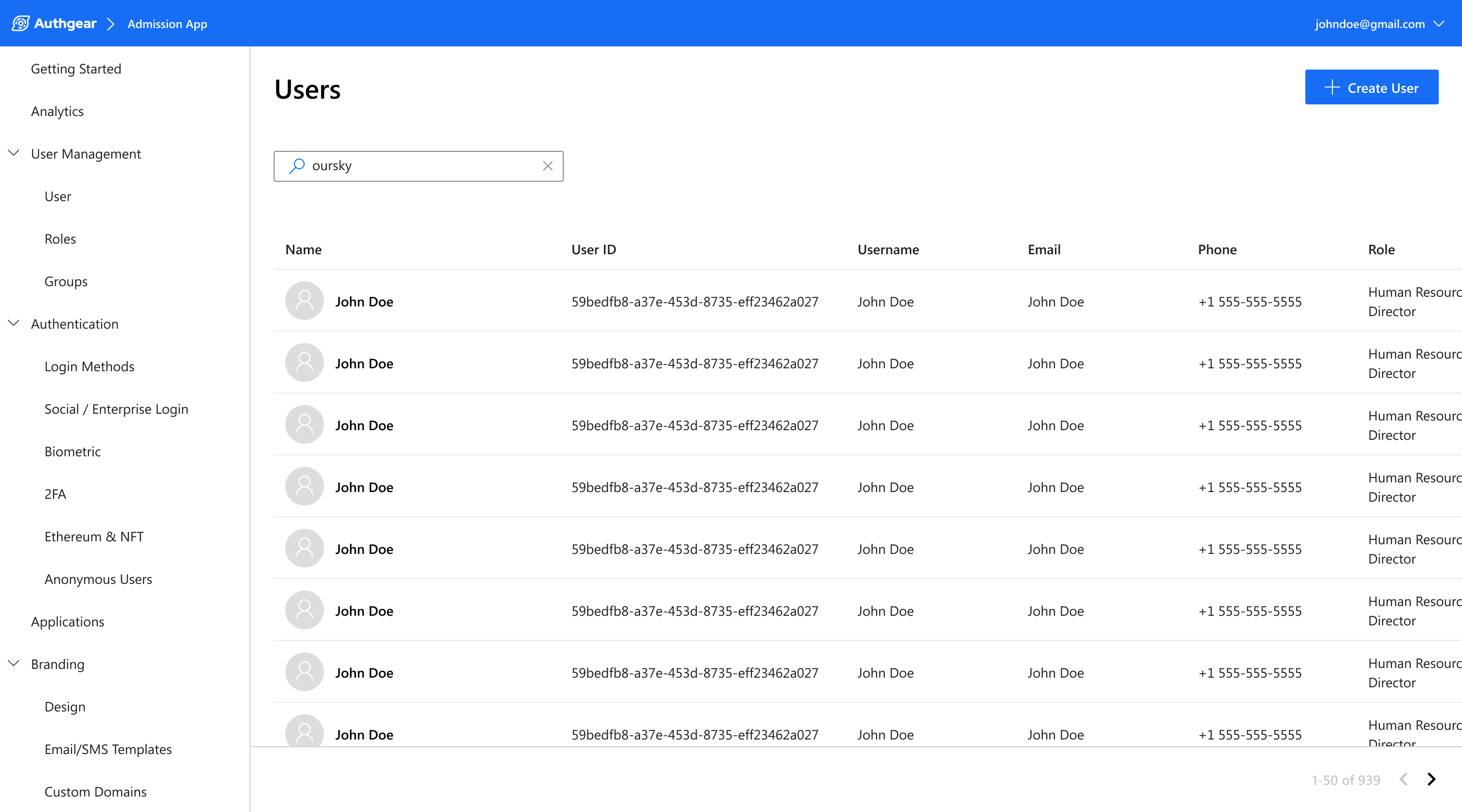Image resolution: width=1462 pixels, height=812 pixels.
Task: Open Email/SMS Templates
Action: point(108,750)
